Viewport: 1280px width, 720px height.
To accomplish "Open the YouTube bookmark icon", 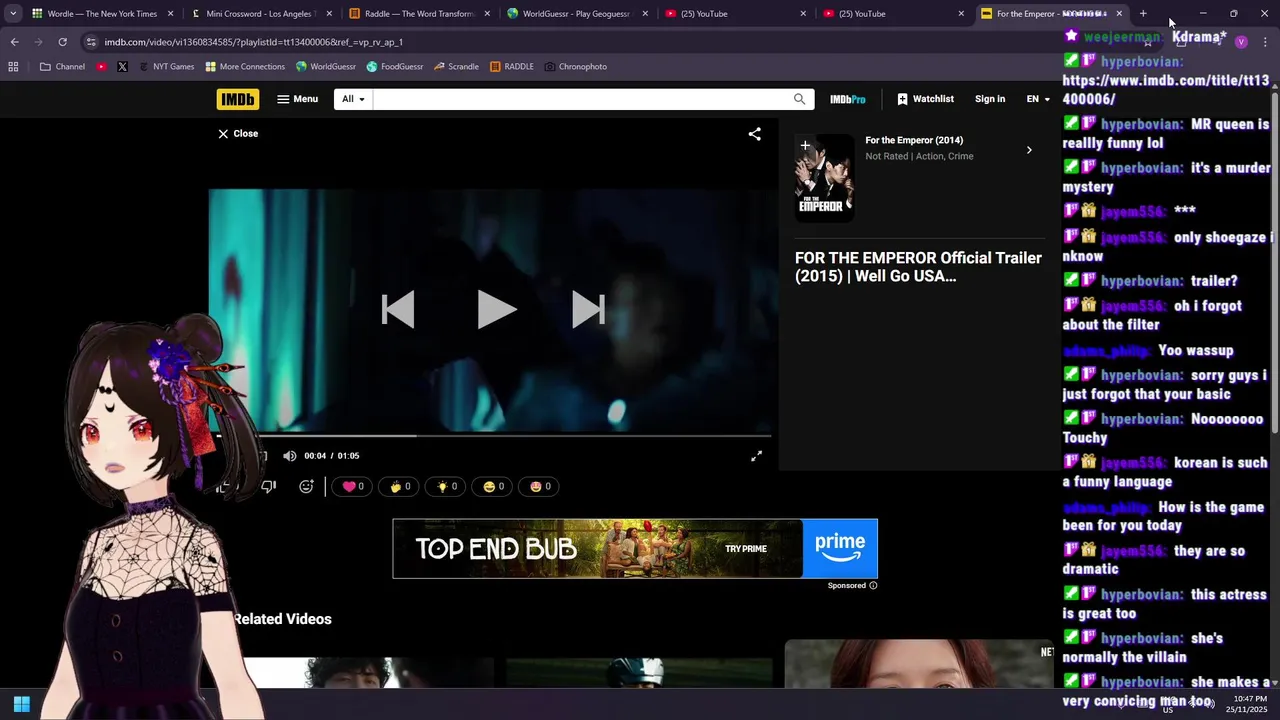I will [102, 67].
